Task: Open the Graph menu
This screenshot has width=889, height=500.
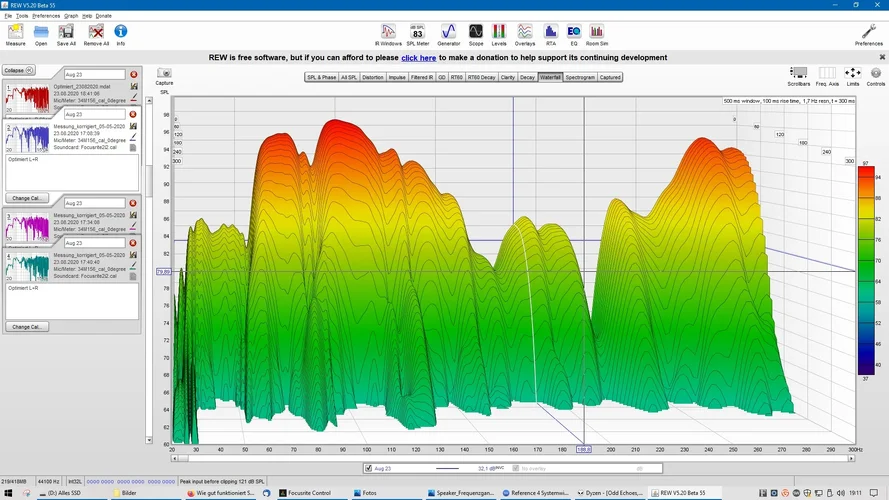Action: click(71, 16)
